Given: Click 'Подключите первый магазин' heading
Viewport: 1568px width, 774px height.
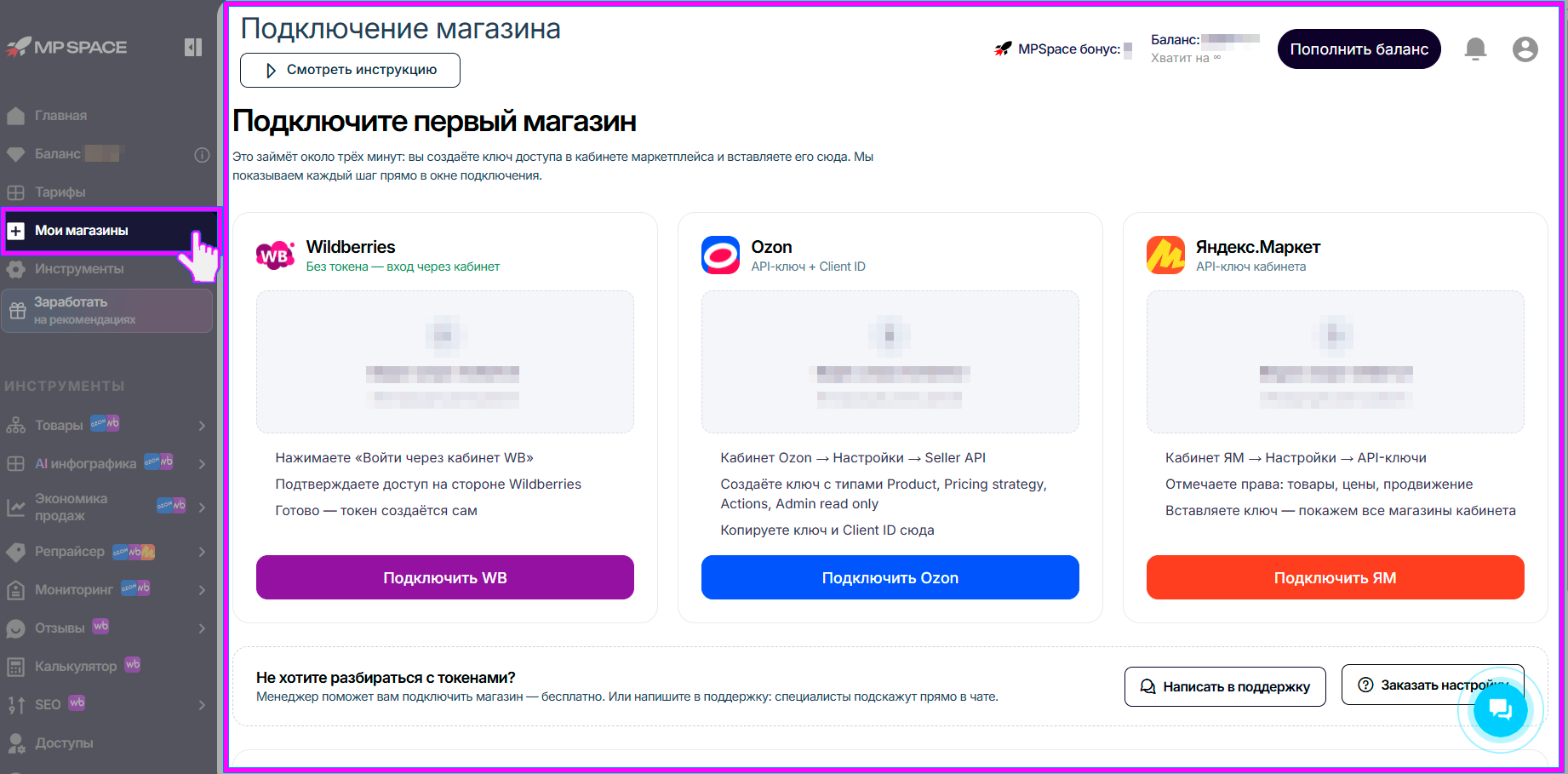Looking at the screenshot, I should pyautogui.click(x=434, y=122).
